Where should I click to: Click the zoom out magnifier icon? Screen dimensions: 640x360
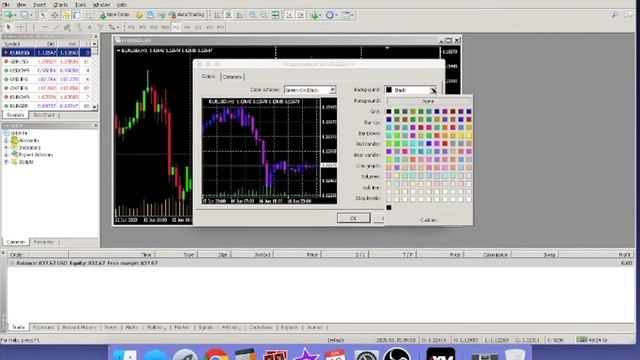264,15
